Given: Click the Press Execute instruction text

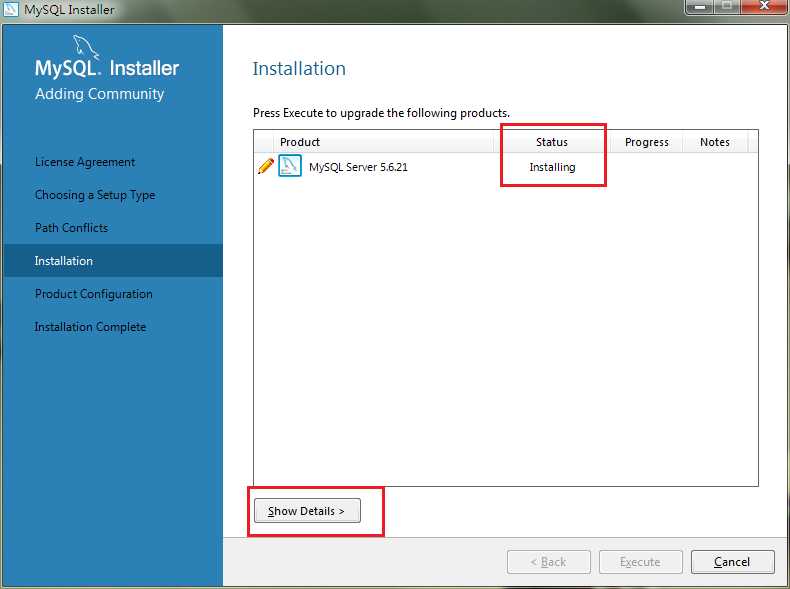Looking at the screenshot, I should coord(381,113).
